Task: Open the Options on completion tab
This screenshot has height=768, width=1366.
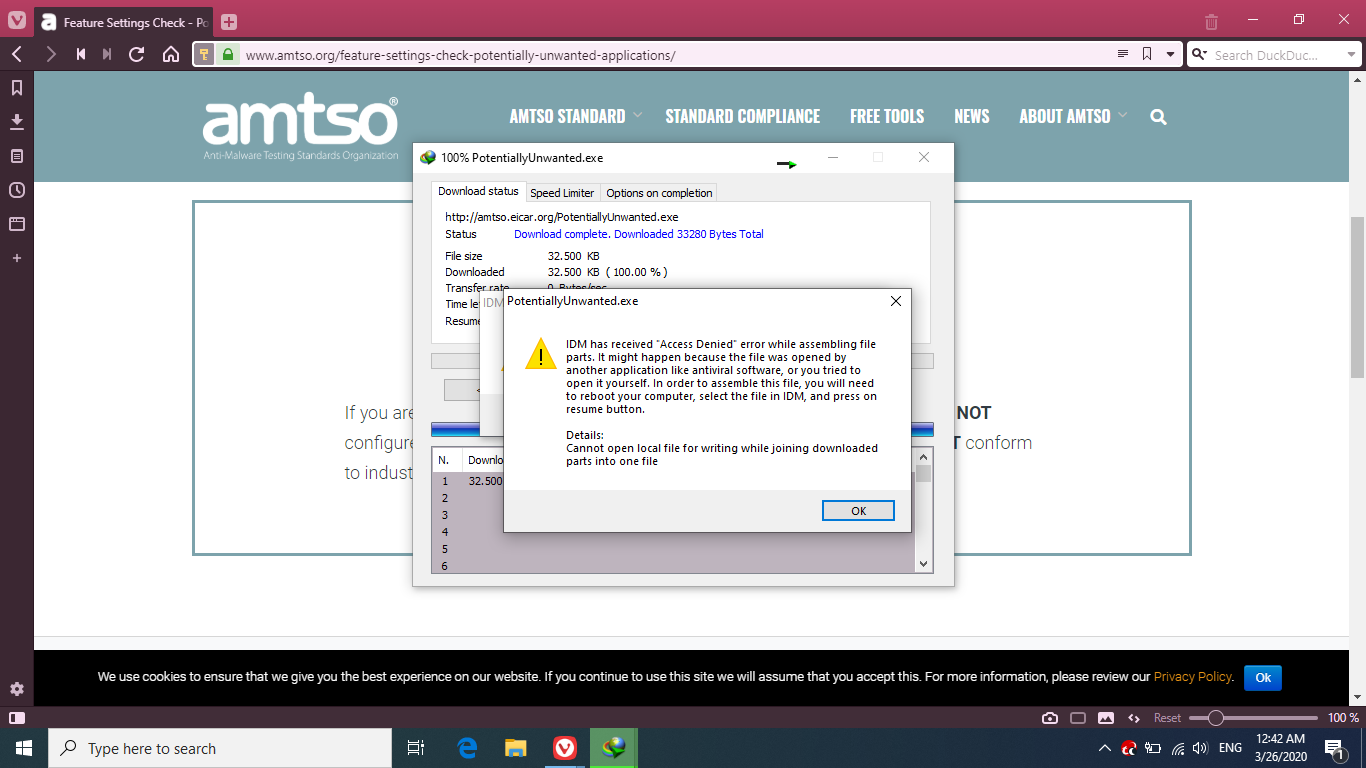Action: [659, 193]
